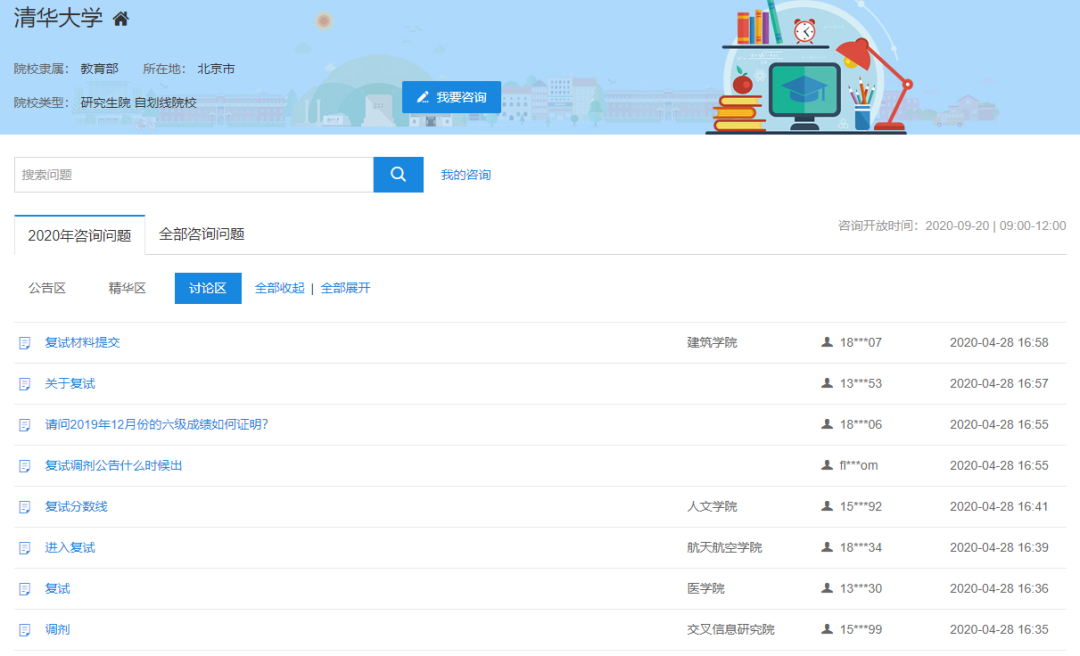Click the home icon beside 清华大学

(121, 19)
